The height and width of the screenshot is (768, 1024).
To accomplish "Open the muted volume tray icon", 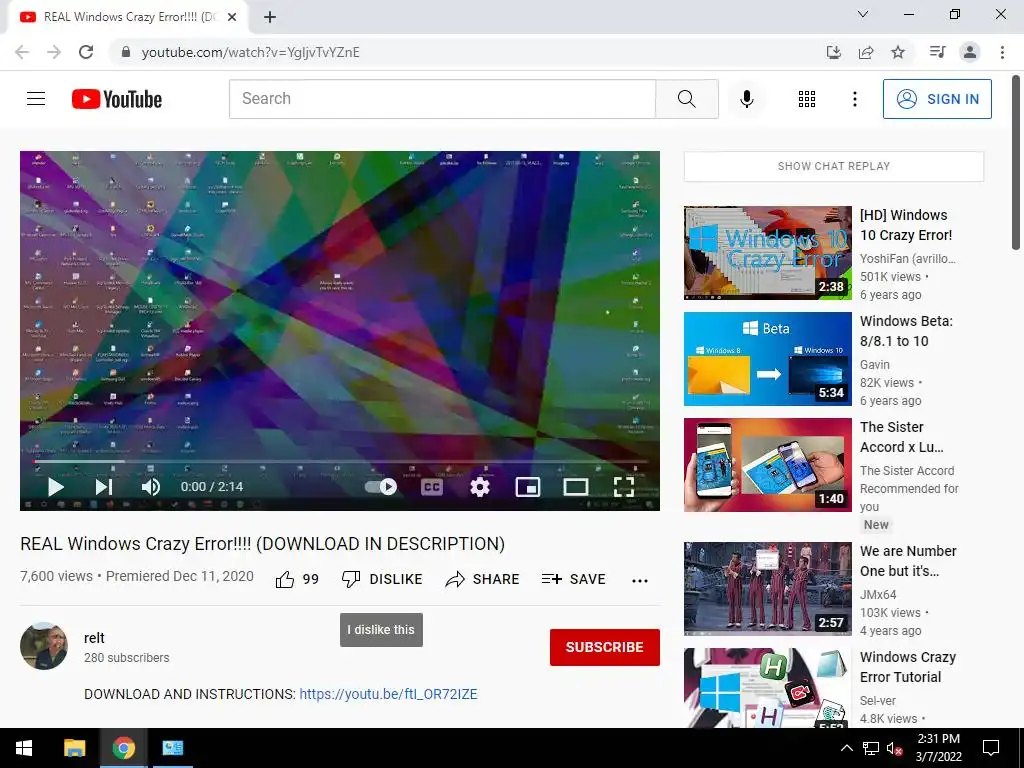I will [x=894, y=748].
